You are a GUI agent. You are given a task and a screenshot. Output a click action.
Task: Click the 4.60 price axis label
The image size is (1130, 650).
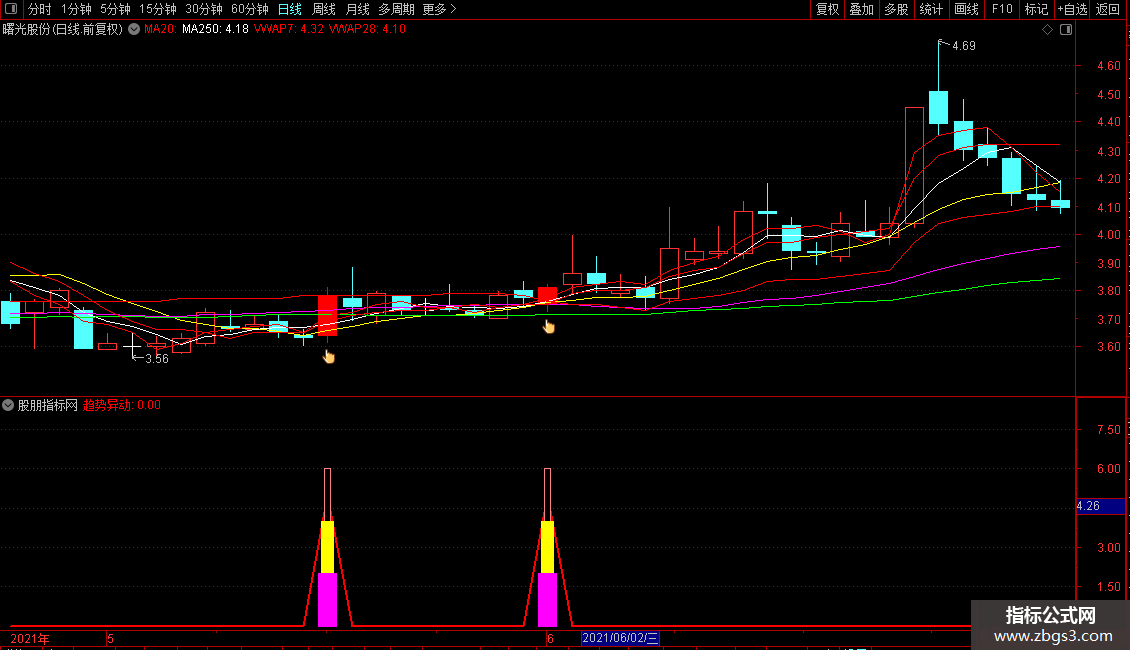(1108, 66)
